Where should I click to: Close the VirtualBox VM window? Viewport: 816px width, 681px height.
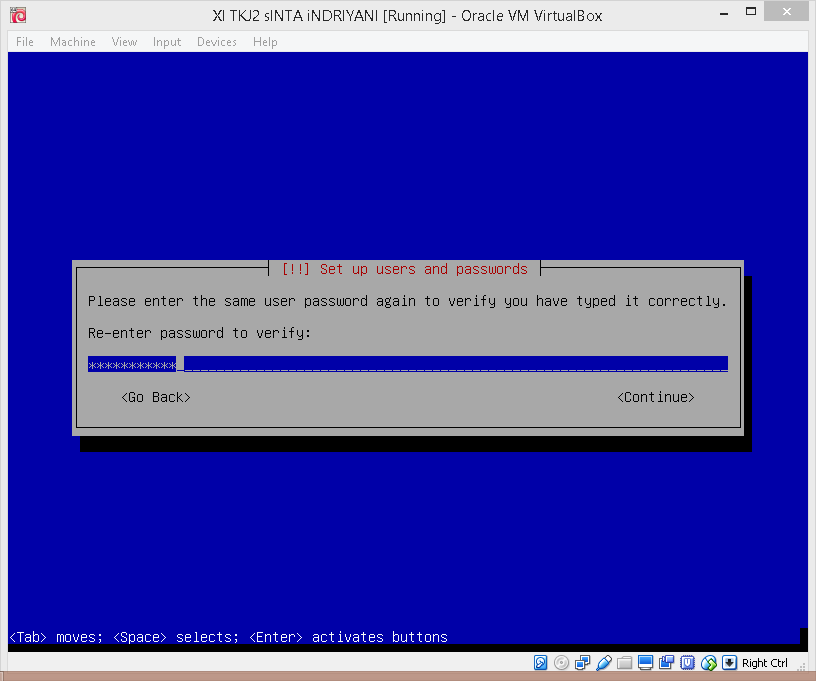[786, 11]
